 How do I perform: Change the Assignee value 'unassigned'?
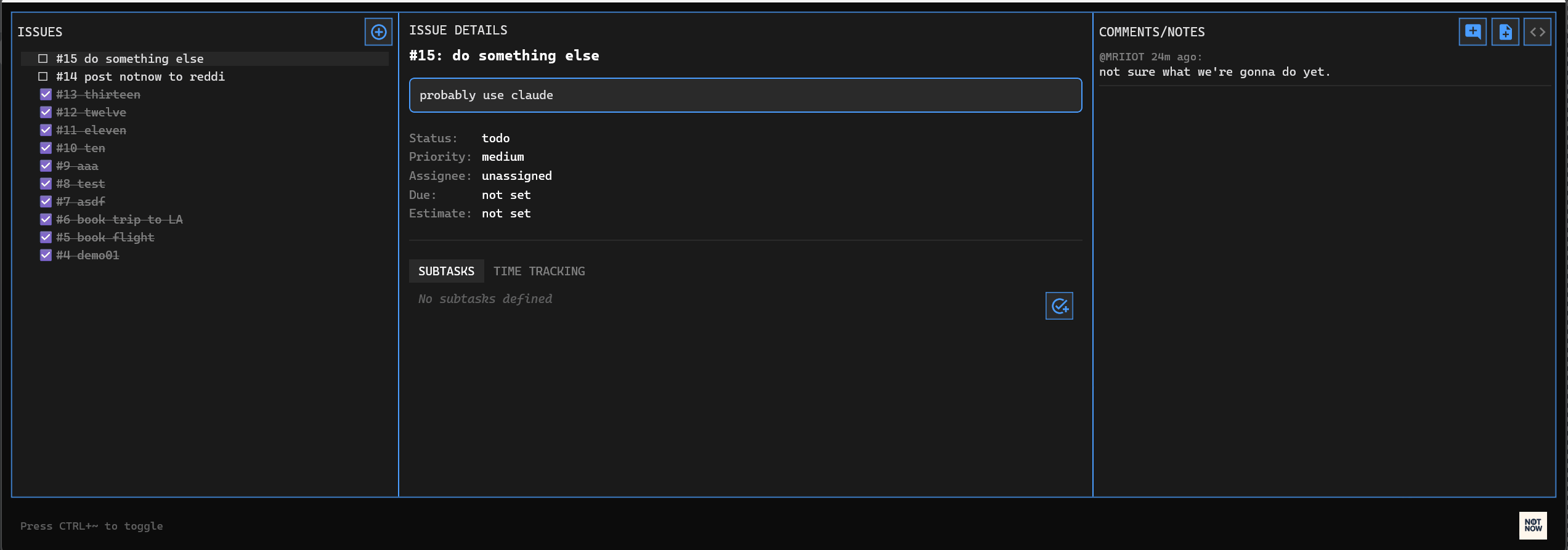pyautogui.click(x=517, y=176)
